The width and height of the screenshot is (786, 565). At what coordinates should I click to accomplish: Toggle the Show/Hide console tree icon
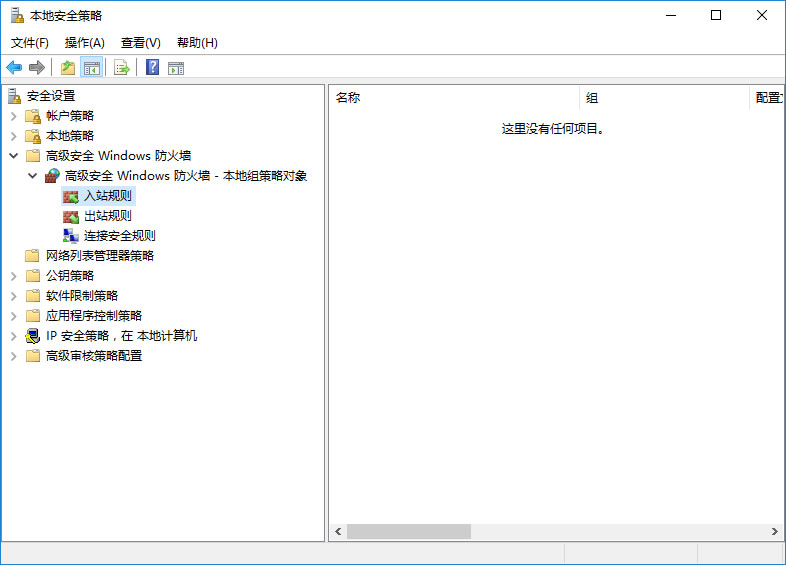tap(92, 68)
